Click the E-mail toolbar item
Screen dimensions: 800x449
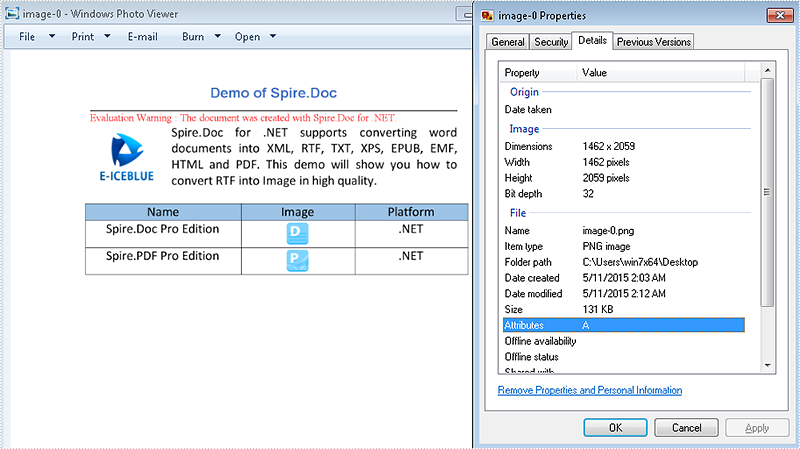click(x=142, y=37)
